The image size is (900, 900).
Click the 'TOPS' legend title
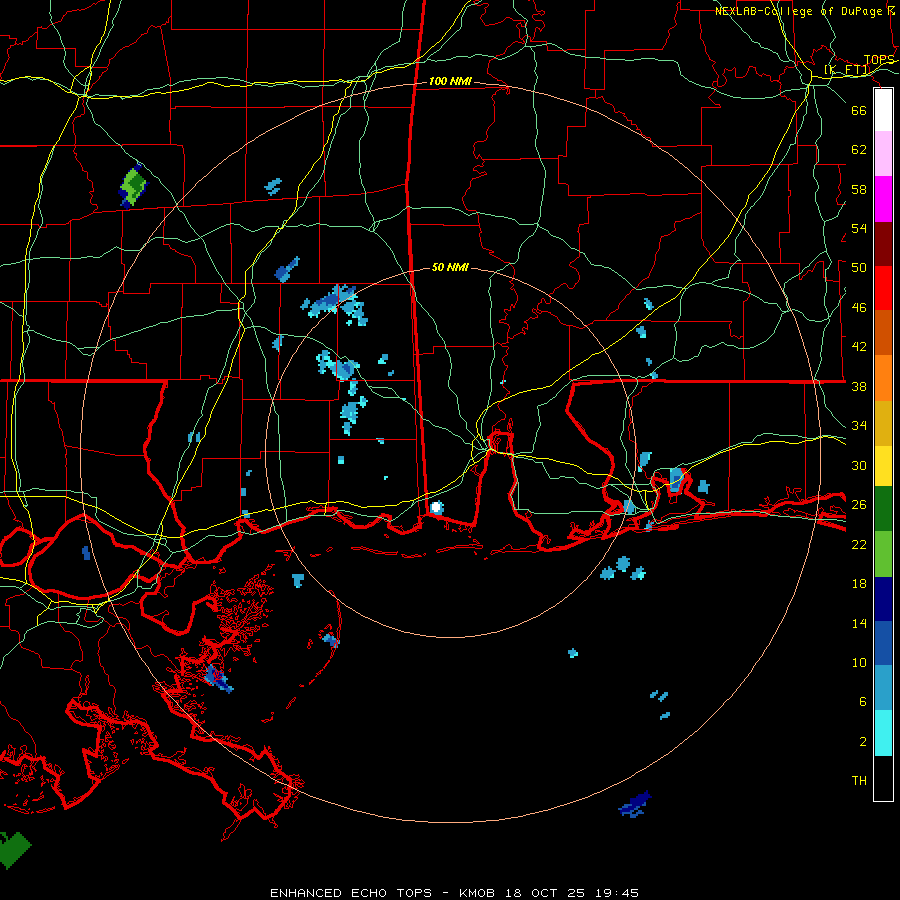click(x=879, y=60)
